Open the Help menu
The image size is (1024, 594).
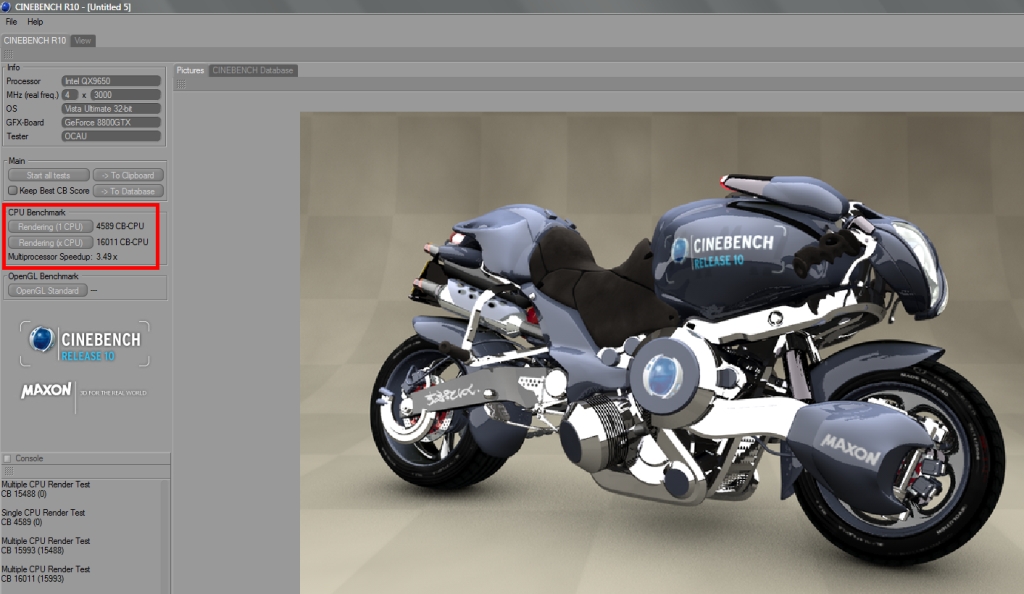(35, 22)
